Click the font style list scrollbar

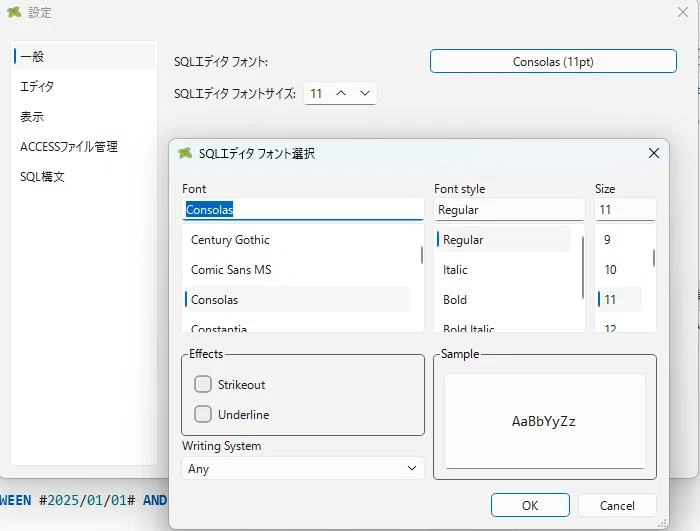click(583, 267)
